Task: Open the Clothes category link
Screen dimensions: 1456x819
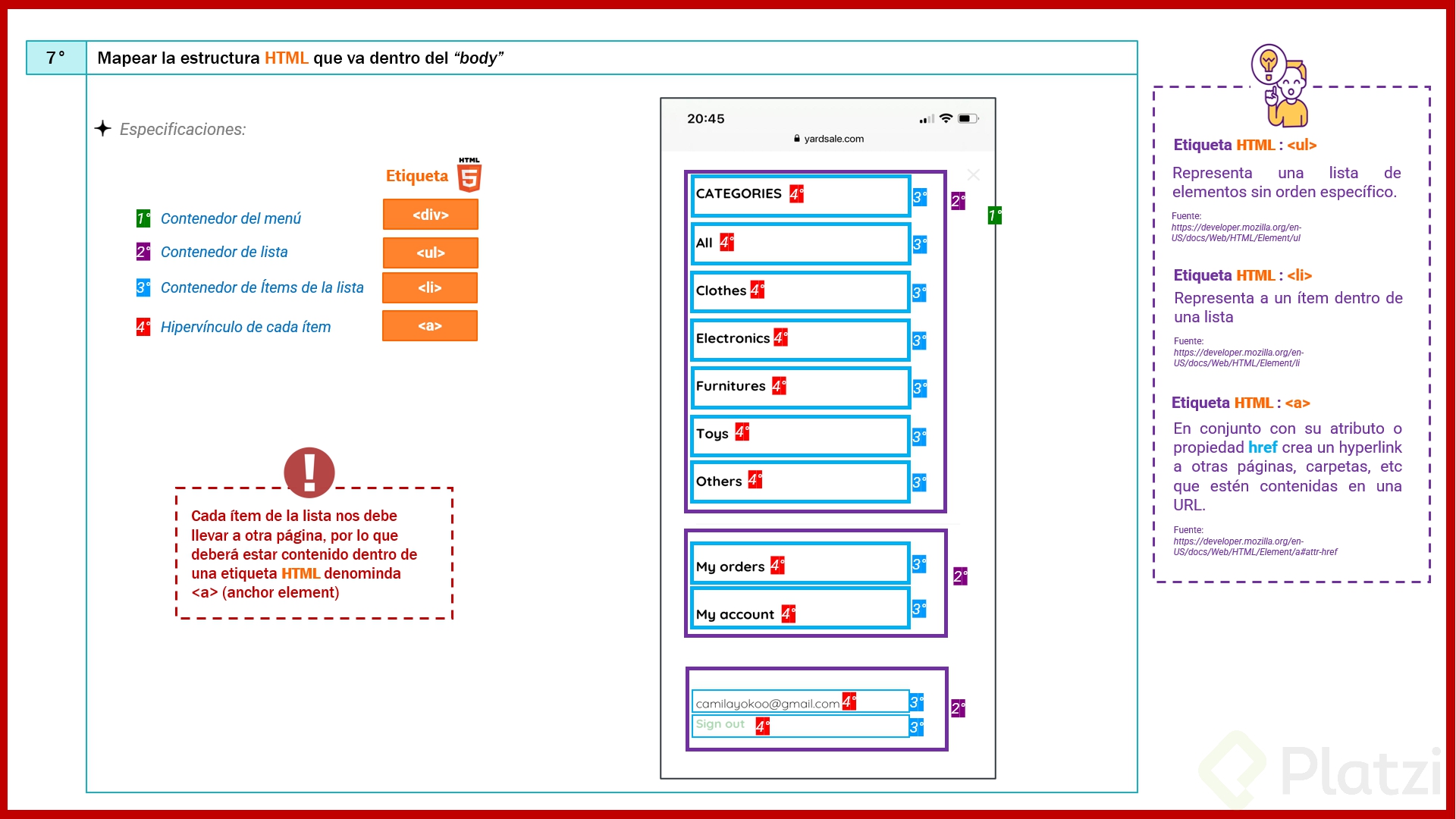Action: tap(719, 290)
